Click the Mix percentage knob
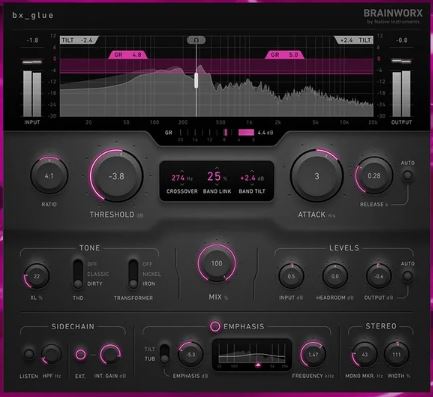Screen dimensions: 433x397 [216, 263]
